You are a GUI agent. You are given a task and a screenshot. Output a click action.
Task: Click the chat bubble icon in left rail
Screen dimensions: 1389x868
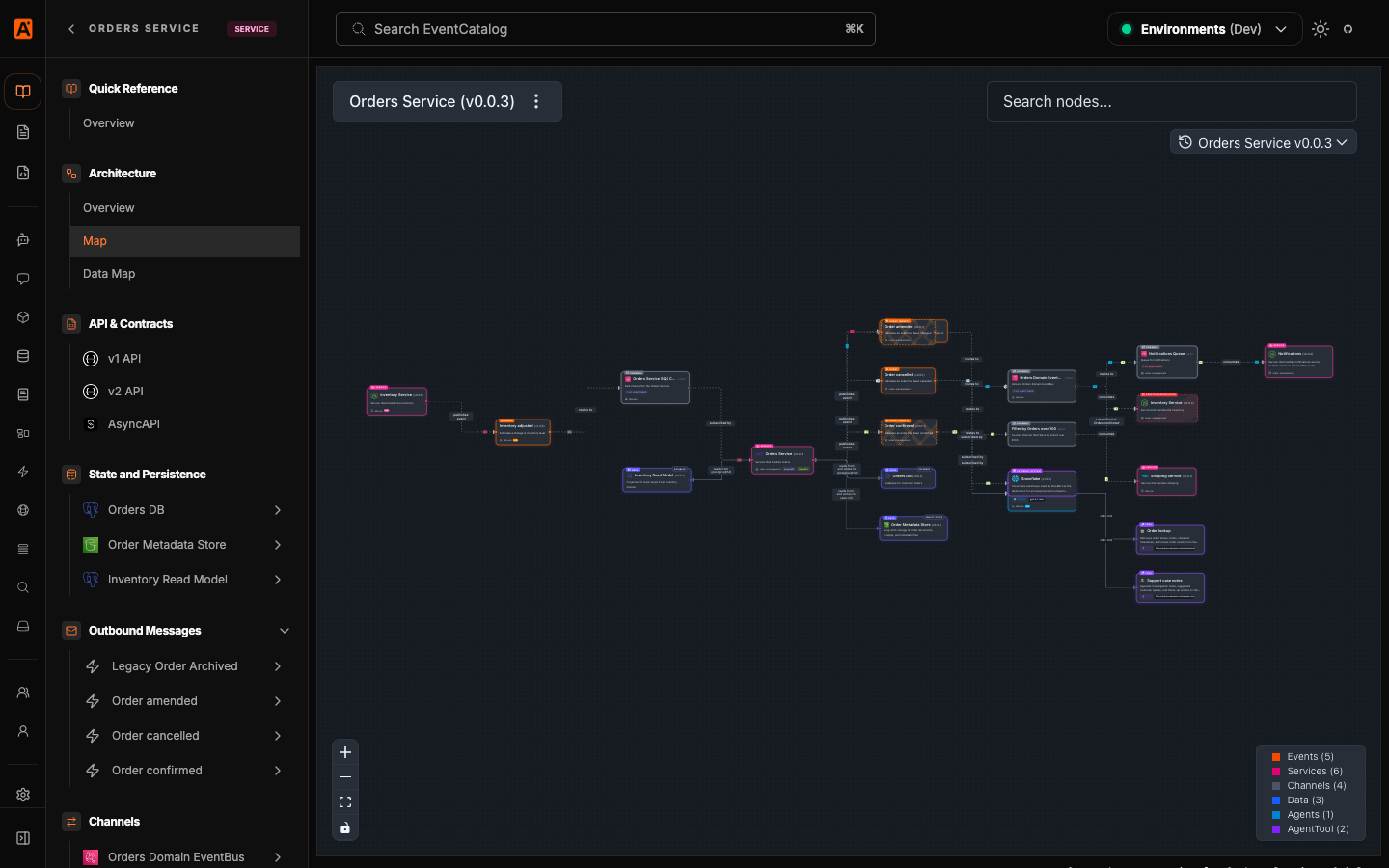[23, 279]
